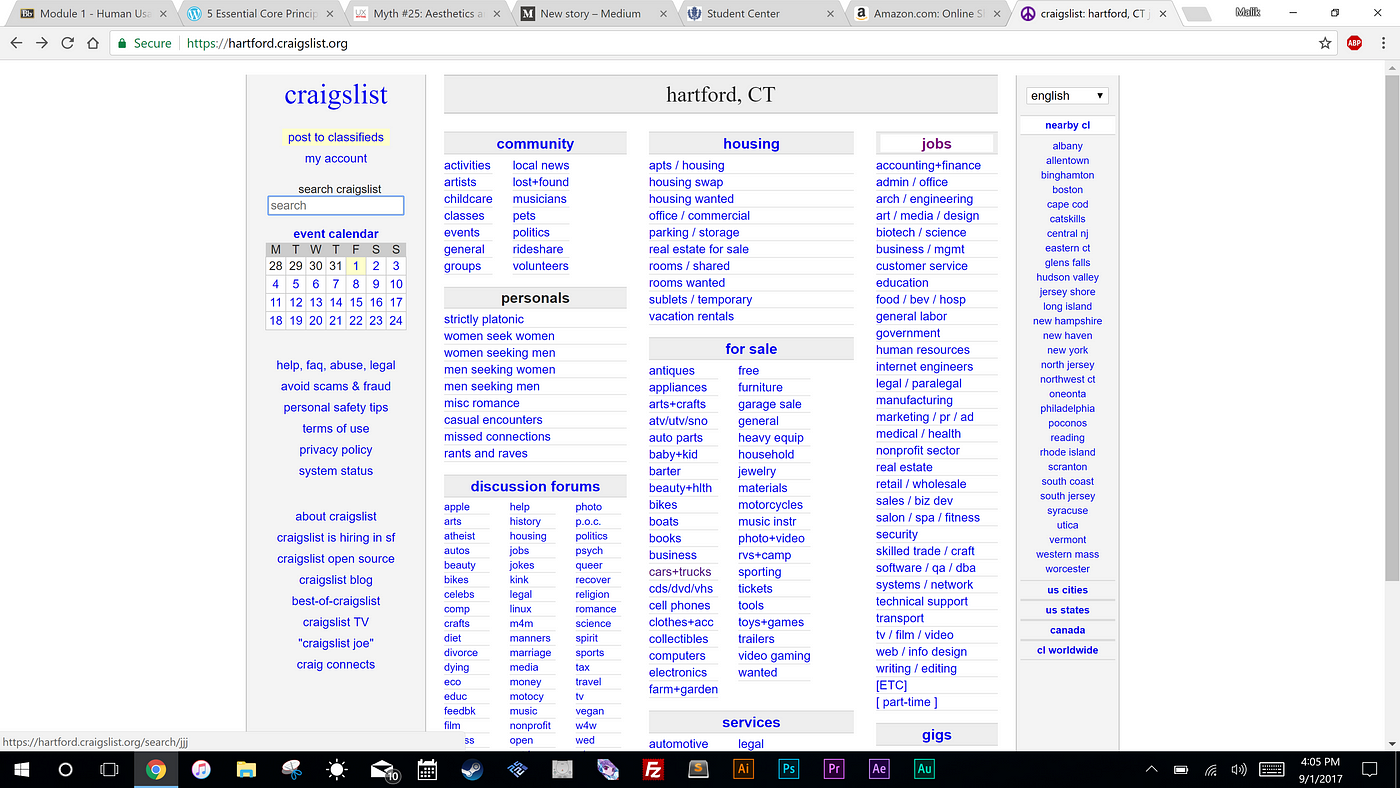The image size is (1400, 788).
Task: Launch FileZilla from the taskbar
Action: click(653, 770)
